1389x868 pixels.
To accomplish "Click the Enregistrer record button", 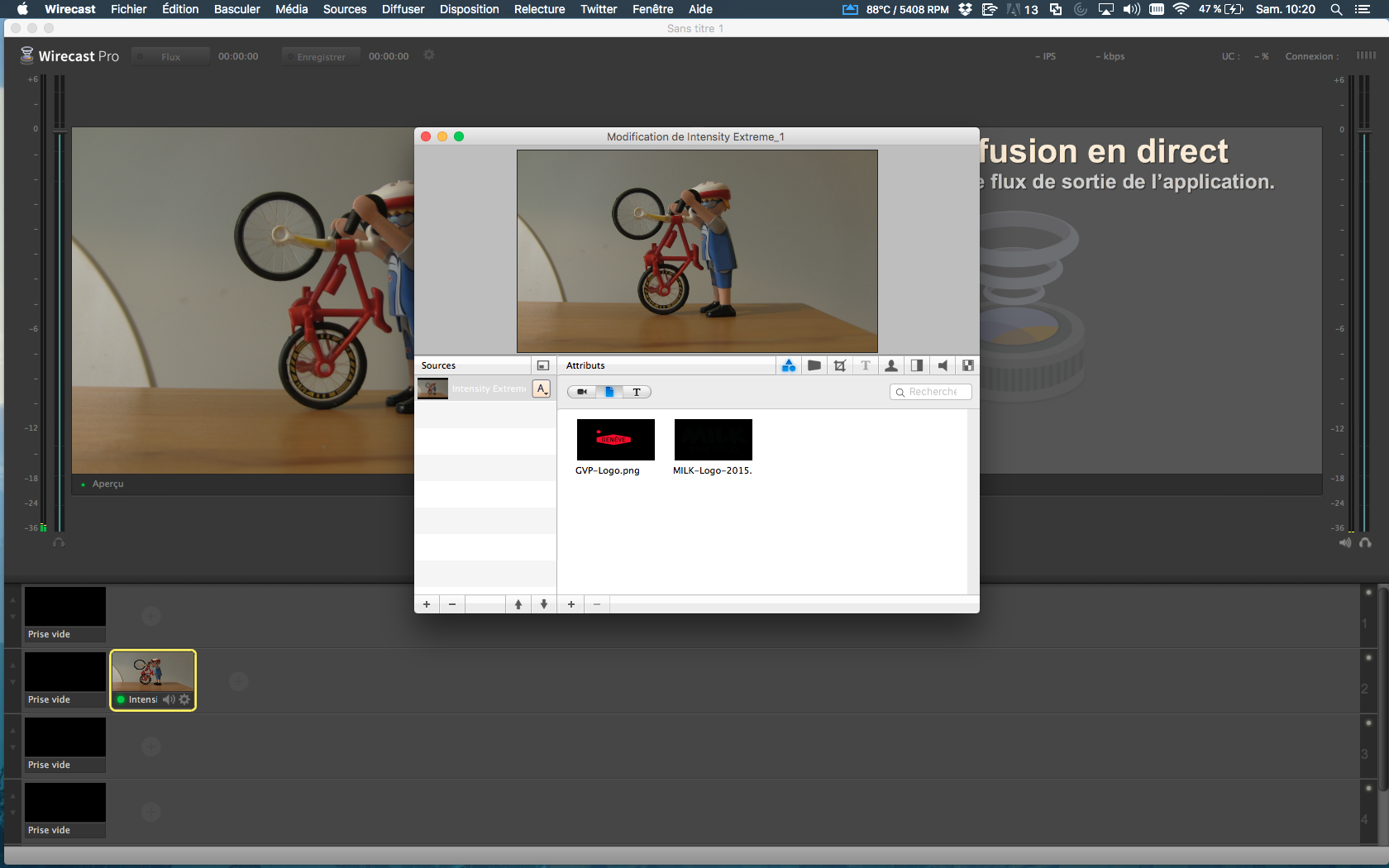I will pyautogui.click(x=321, y=56).
